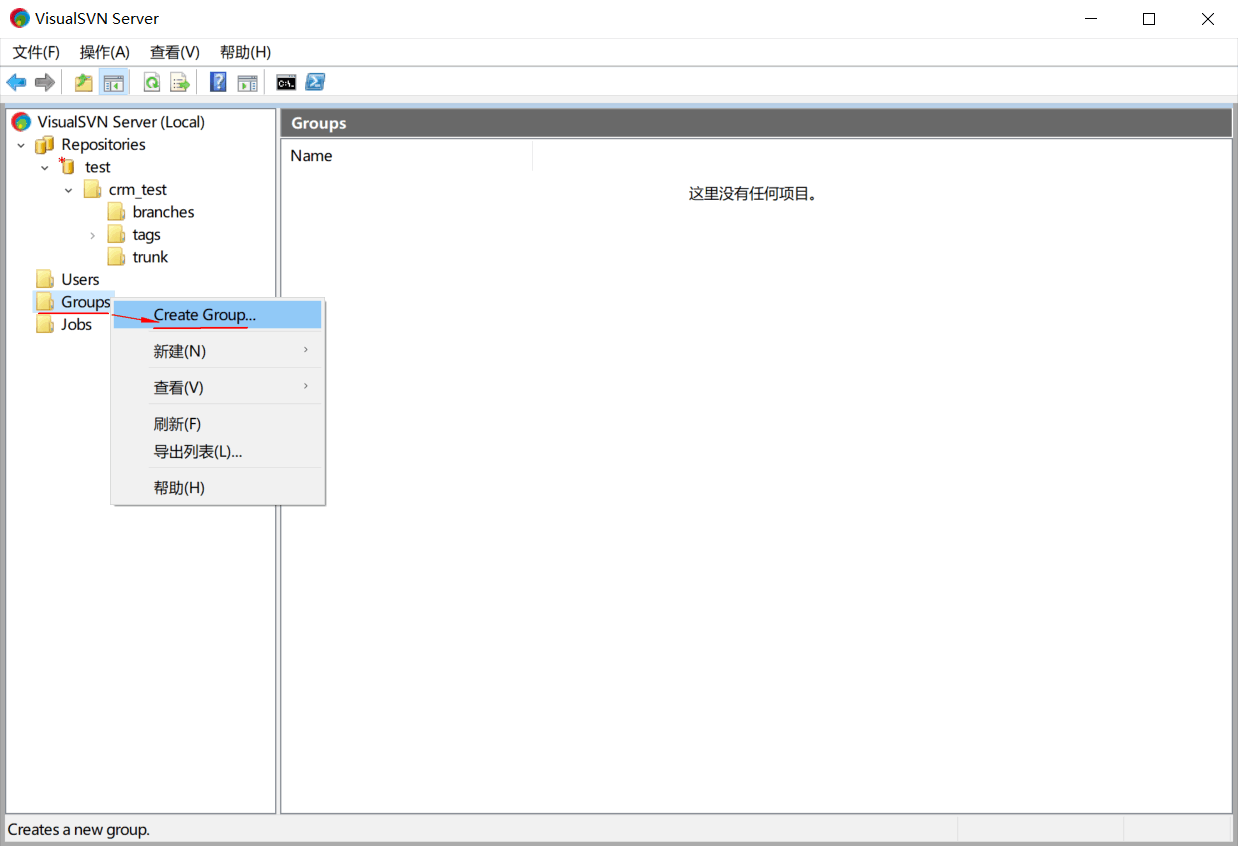
Task: Select the Groups label in tree
Action: tap(85, 302)
